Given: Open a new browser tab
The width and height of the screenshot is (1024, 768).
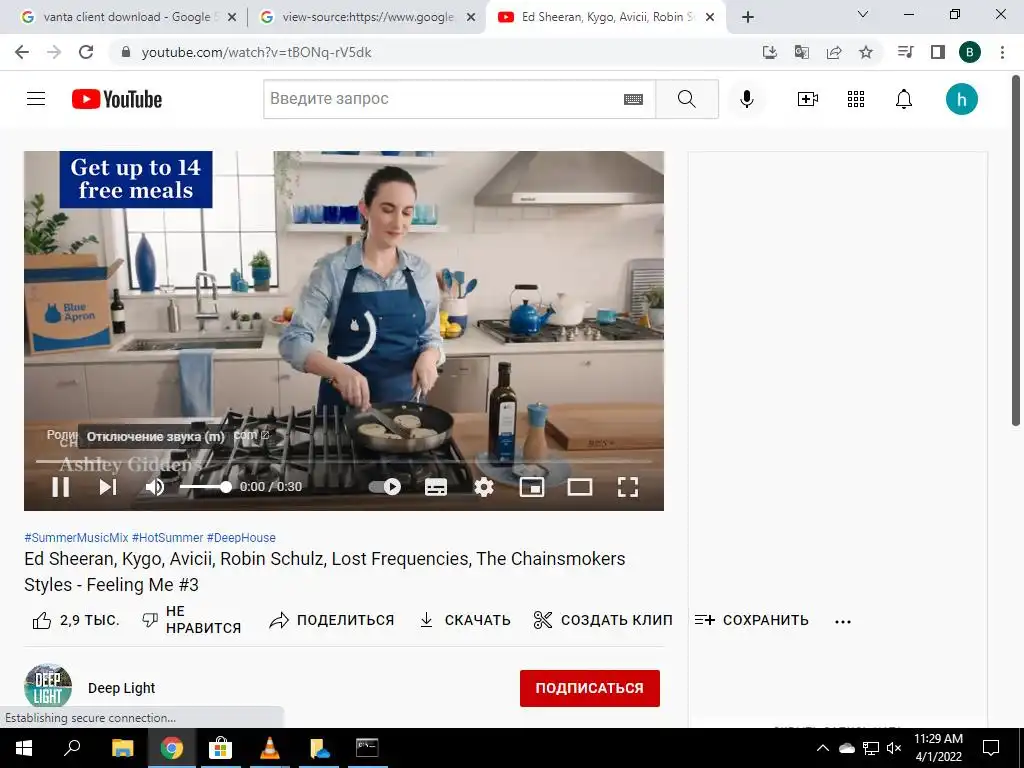Looking at the screenshot, I should point(748,18).
